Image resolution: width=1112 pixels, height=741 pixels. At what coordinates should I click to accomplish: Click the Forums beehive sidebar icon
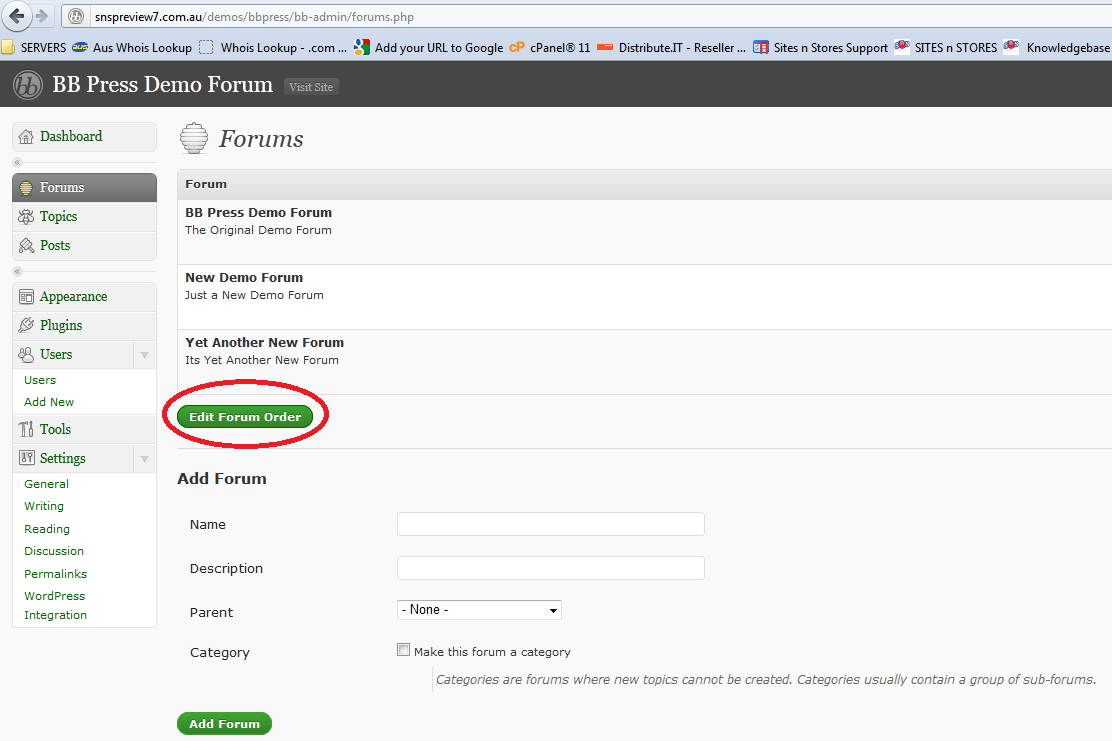coord(26,187)
